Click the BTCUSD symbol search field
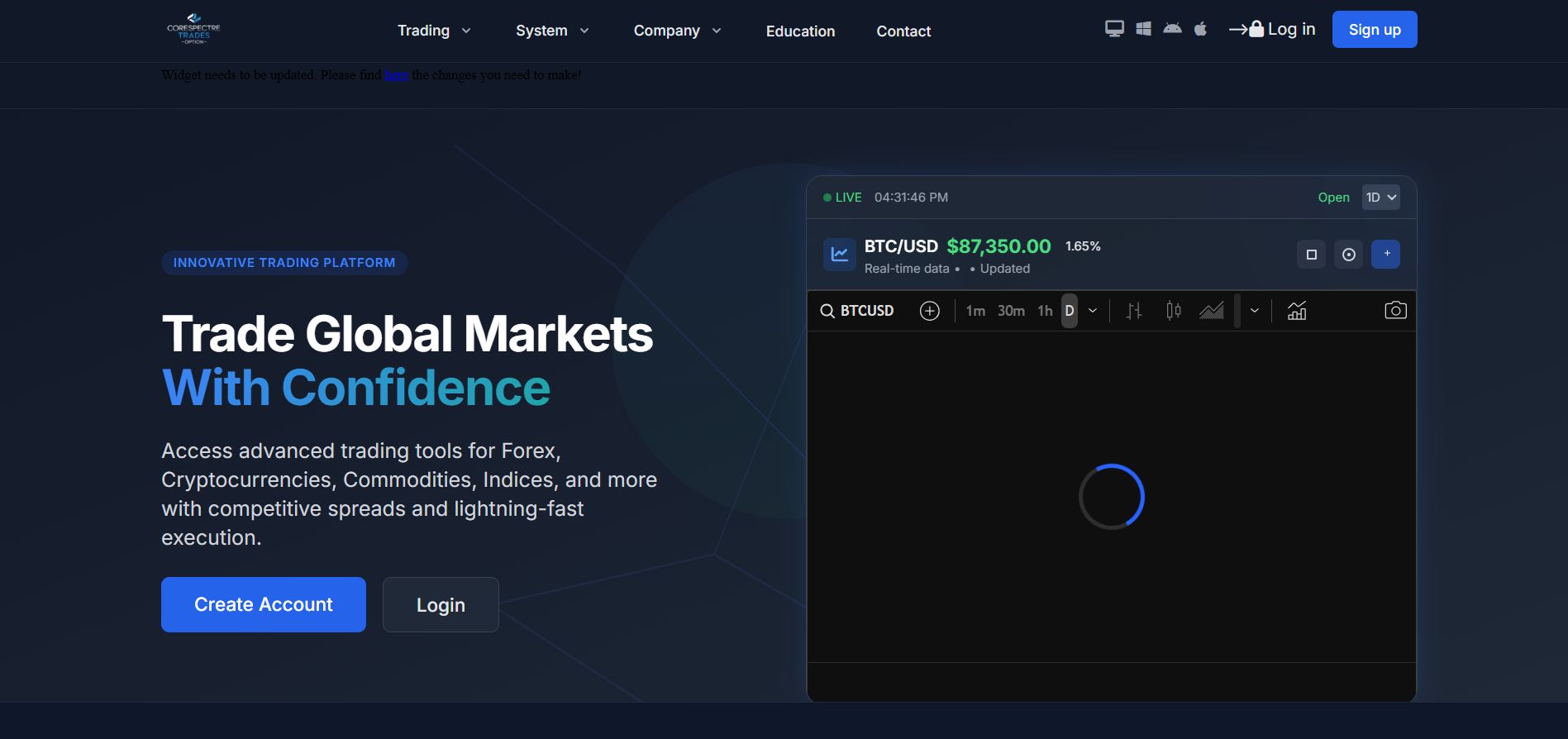The width and height of the screenshot is (1568, 739). click(x=857, y=311)
